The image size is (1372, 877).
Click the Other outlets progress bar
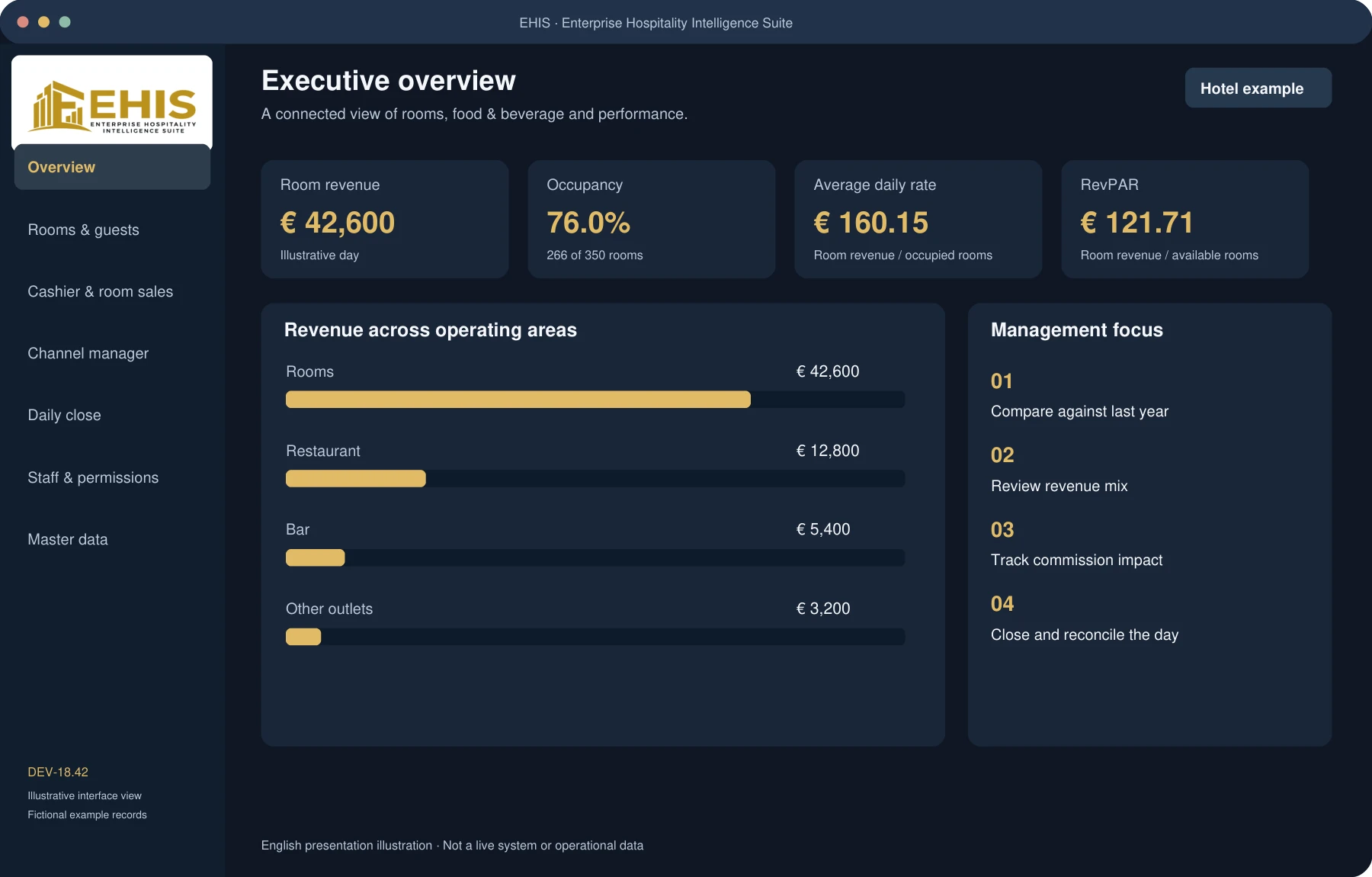pyautogui.click(x=595, y=637)
